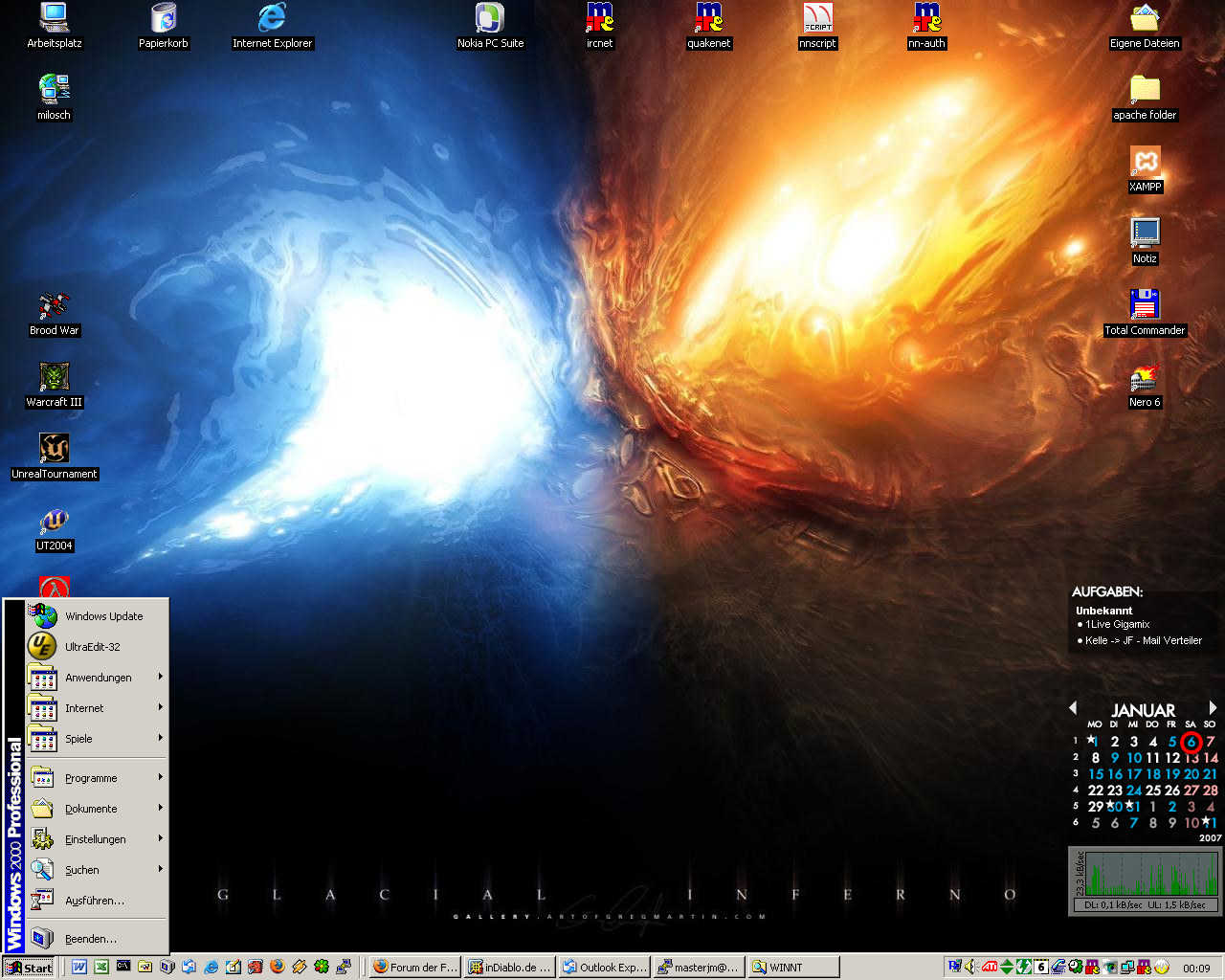Click Outlook Express quick launch icon

coord(189,967)
